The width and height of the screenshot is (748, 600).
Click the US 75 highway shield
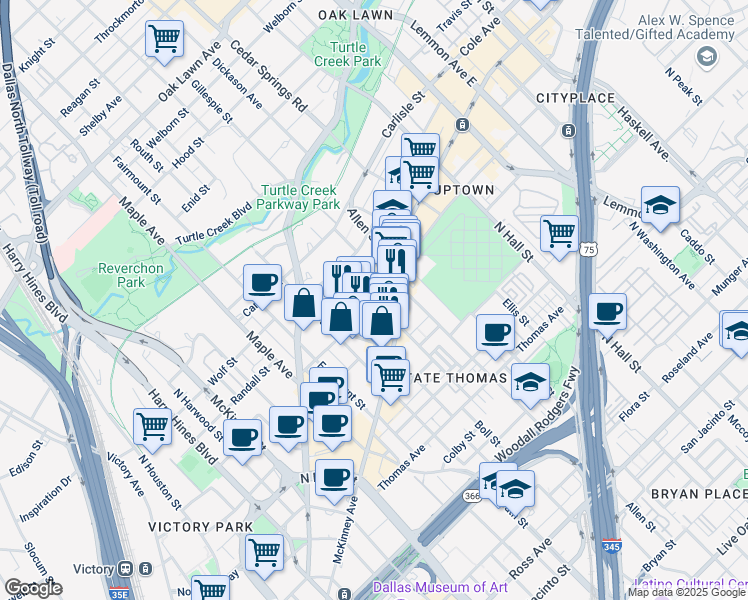(589, 249)
